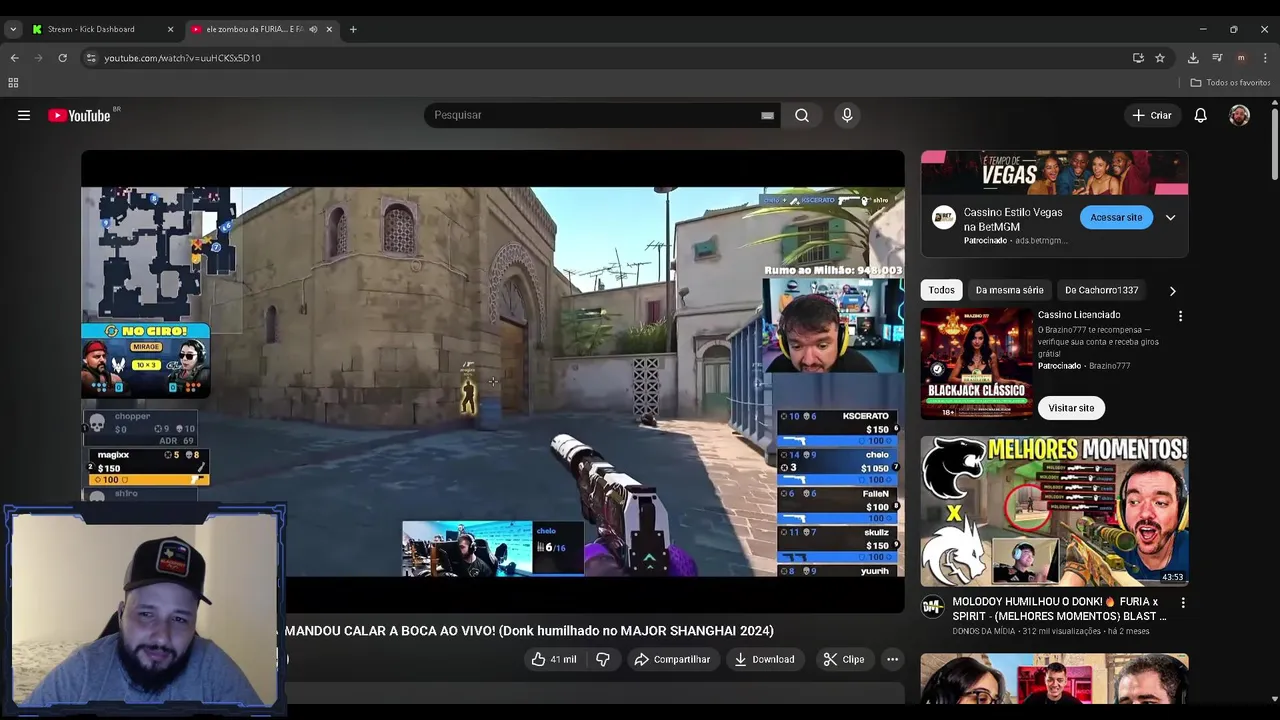The height and width of the screenshot is (720, 1280).
Task: Open the Blackjack Clássico ad thumbnail
Action: 977,363
